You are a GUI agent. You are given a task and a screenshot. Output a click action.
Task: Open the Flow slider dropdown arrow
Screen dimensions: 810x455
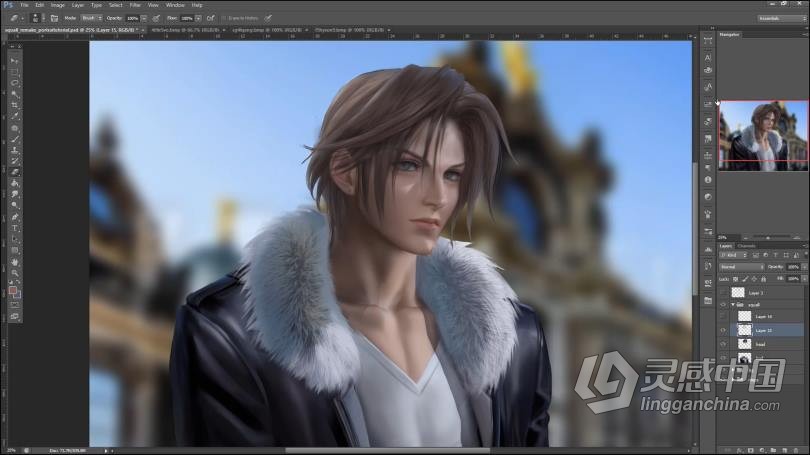coord(198,18)
